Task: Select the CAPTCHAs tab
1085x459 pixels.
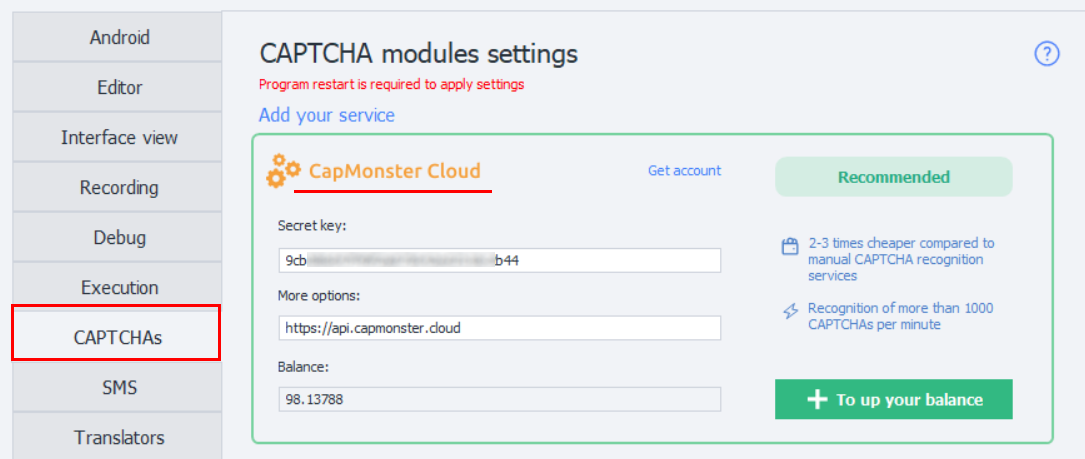Action: point(117,337)
